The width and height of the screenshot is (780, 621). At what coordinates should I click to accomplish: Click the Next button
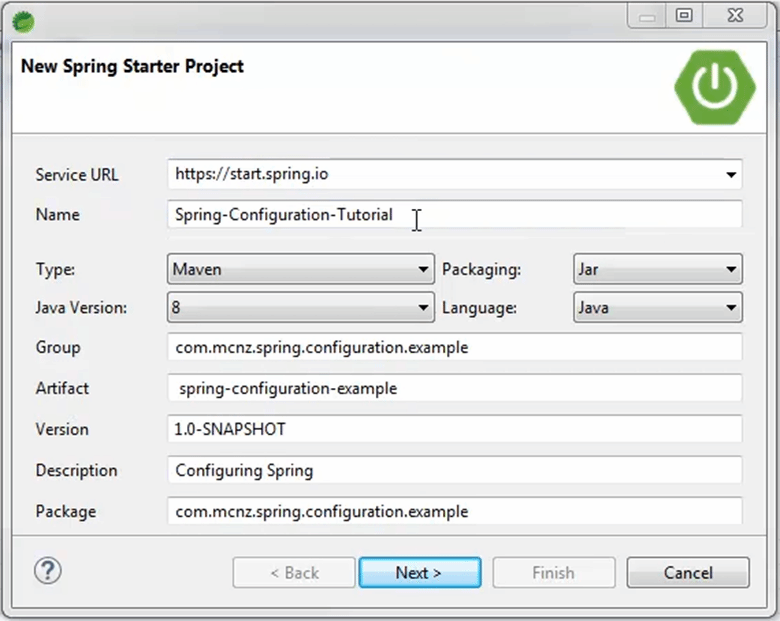420,573
